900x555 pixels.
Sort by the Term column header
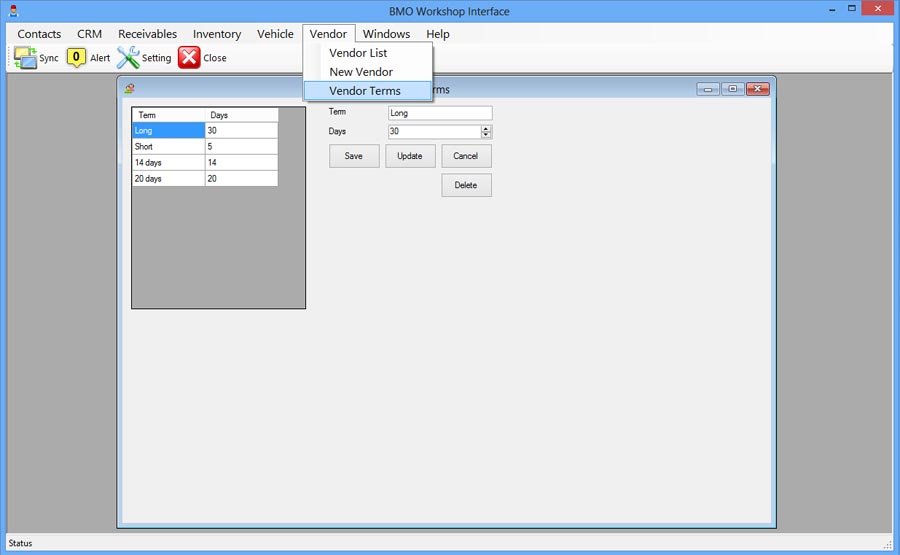[168, 115]
